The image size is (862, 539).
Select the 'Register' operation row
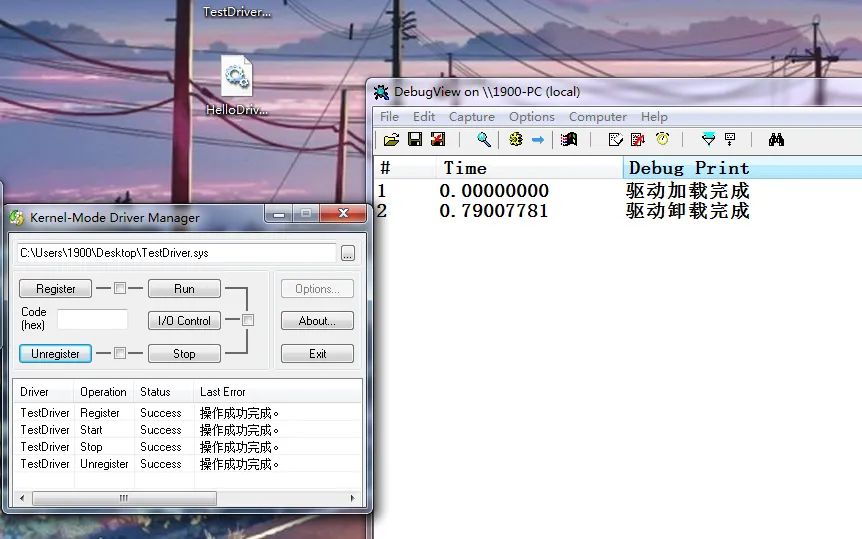187,412
